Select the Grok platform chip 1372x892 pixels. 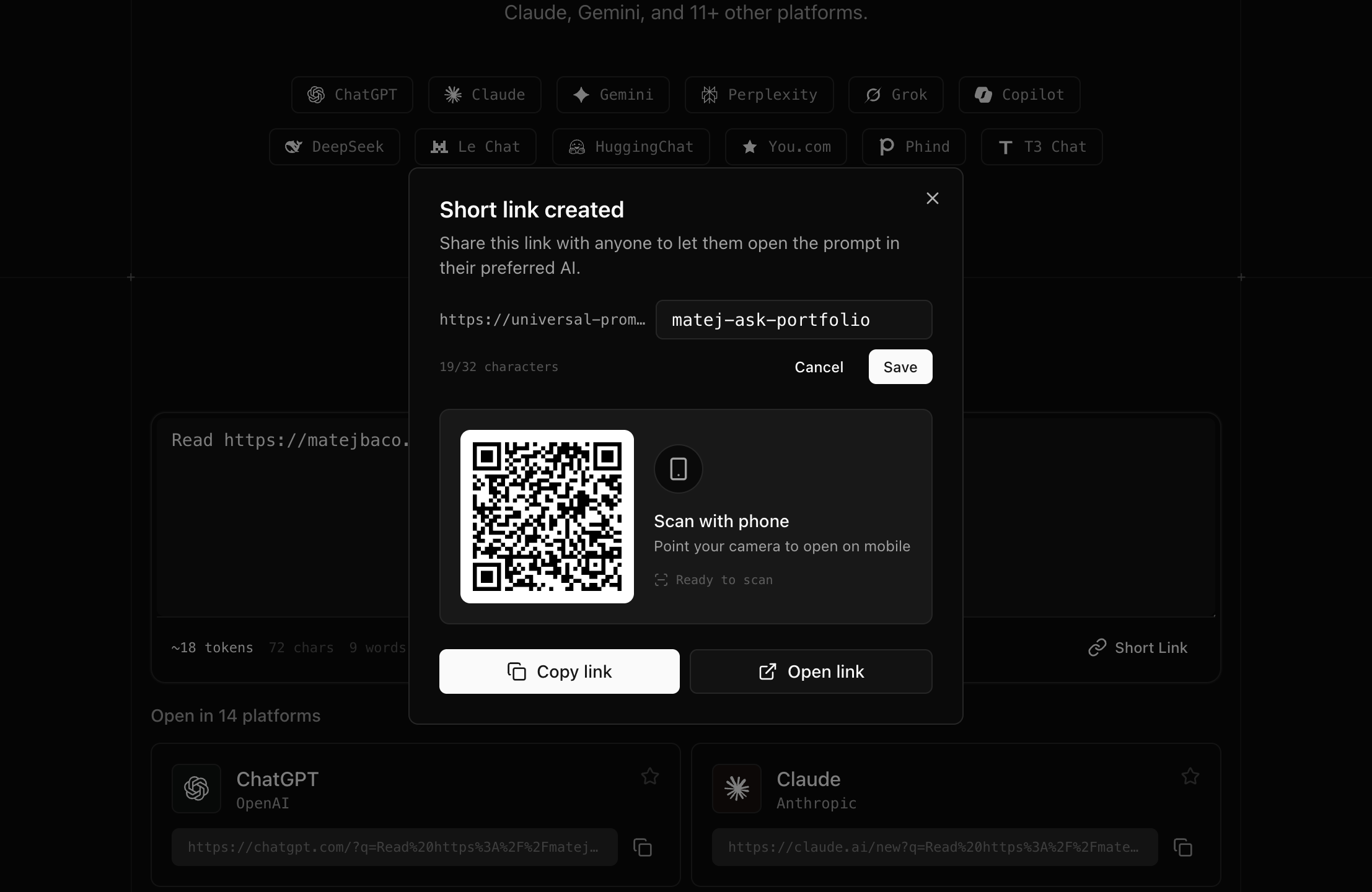click(x=895, y=94)
